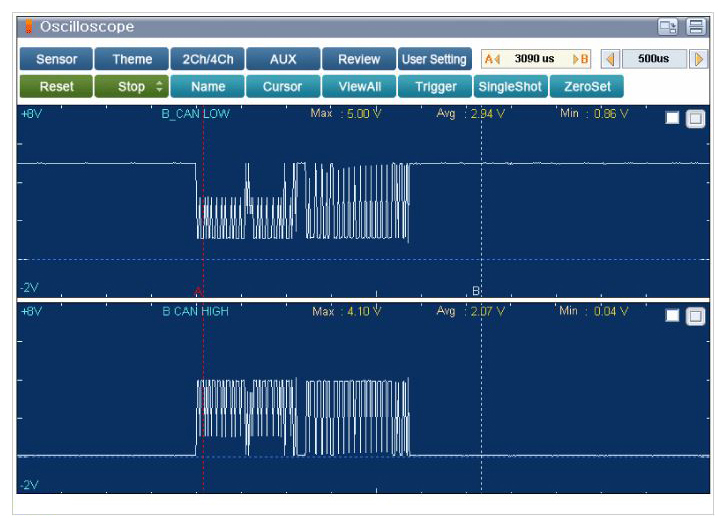Screen dimensions: 727x528
Task: Click rounded square button on B CAN HIGH channel
Action: click(x=696, y=316)
